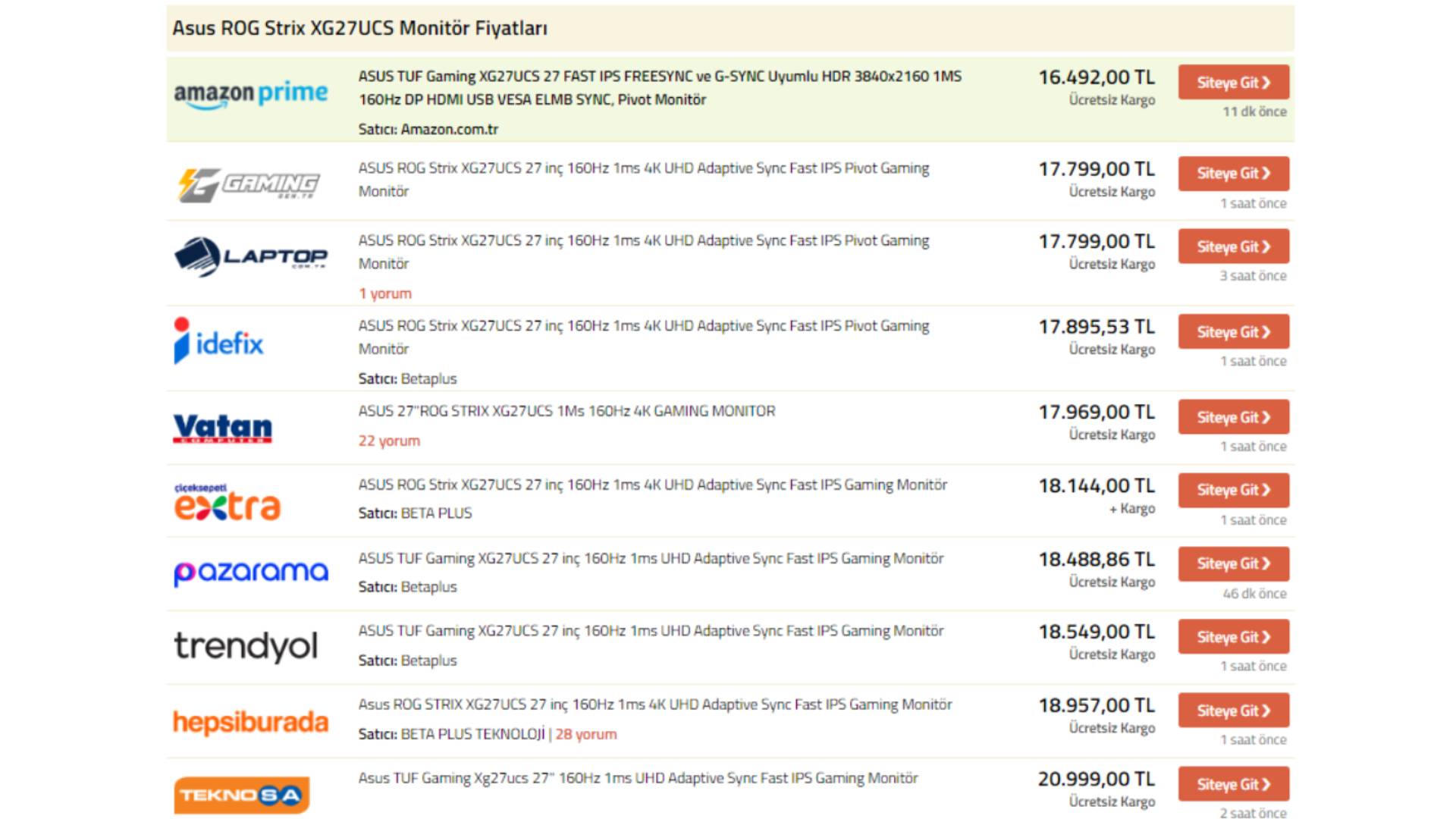The height and width of the screenshot is (819, 1456).
Task: Click Siteye Git for the Pazarama offer
Action: 1233,563
